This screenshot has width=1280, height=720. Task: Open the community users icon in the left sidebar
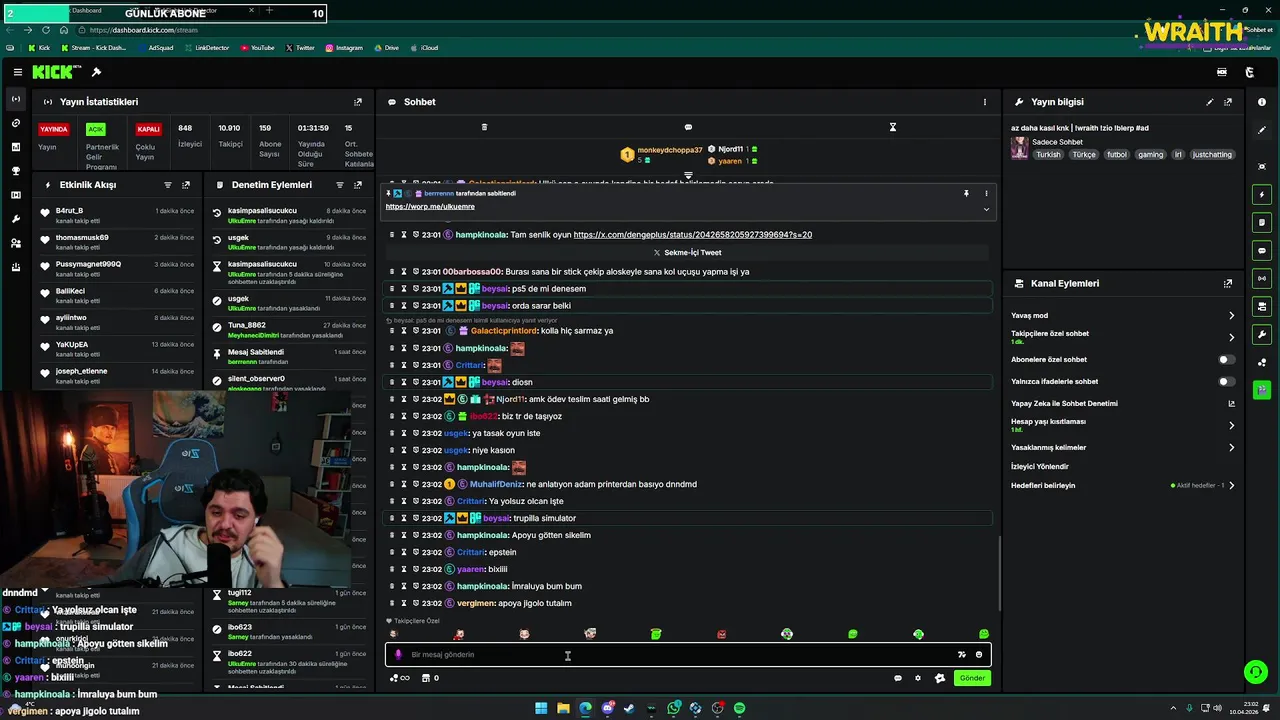pos(15,243)
